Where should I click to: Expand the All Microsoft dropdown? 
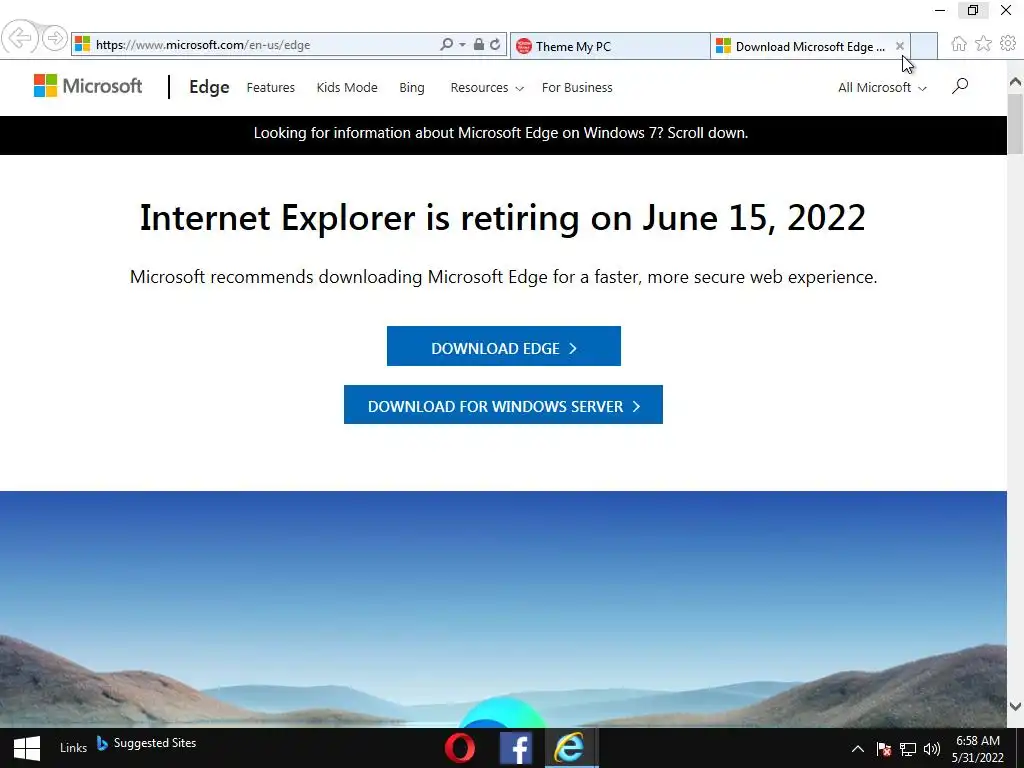coord(882,88)
